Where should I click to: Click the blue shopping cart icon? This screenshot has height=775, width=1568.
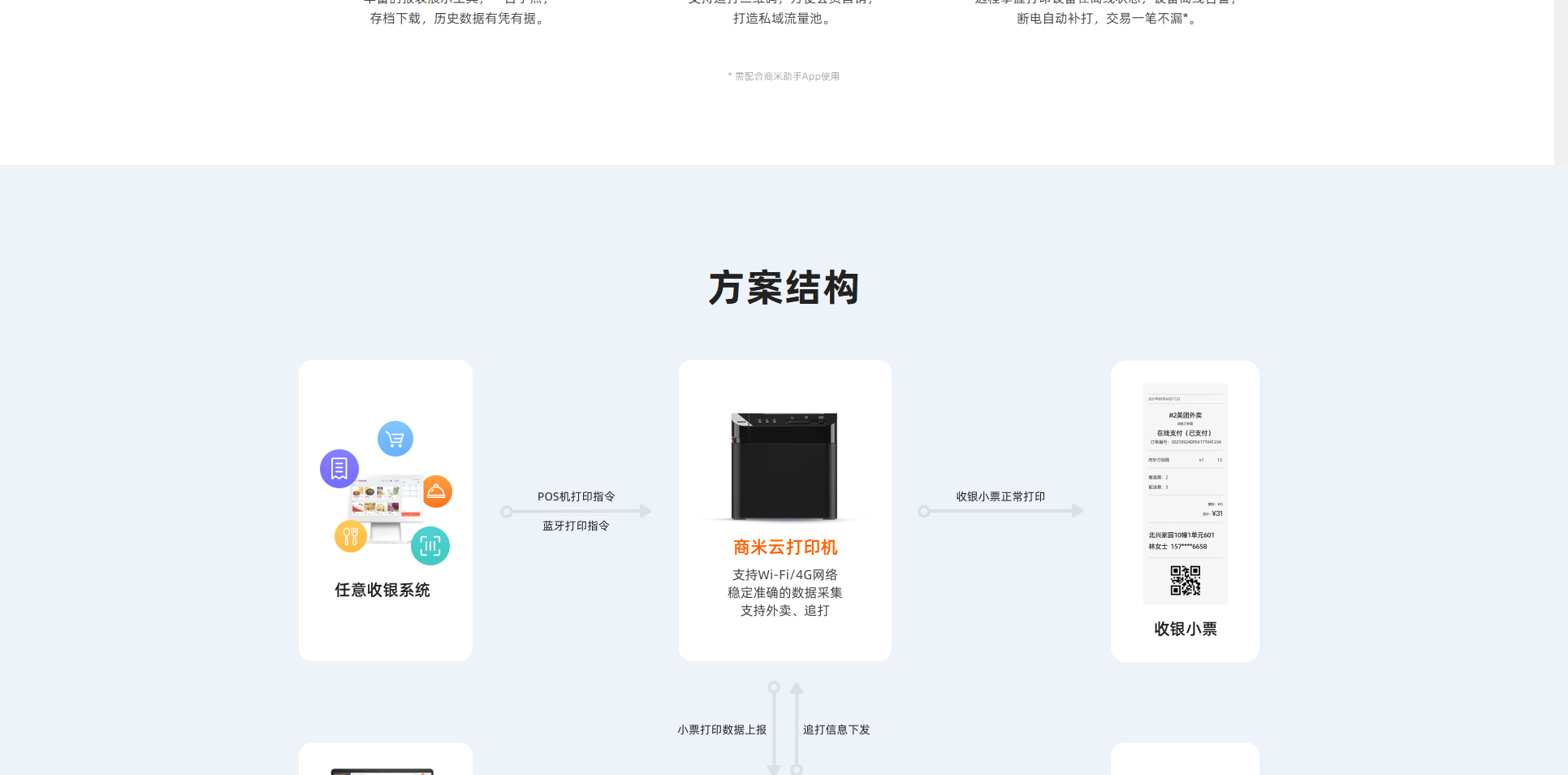395,439
